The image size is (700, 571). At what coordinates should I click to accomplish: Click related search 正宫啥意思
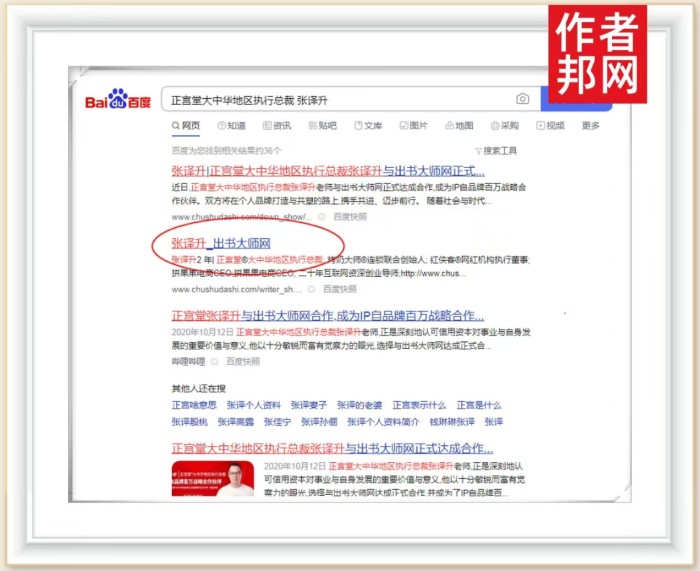(x=194, y=405)
